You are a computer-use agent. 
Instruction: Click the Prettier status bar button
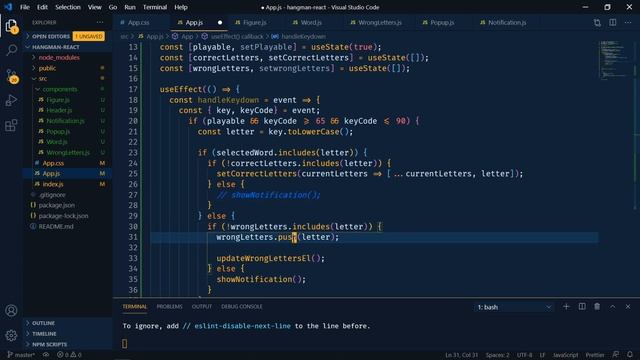(x=595, y=355)
